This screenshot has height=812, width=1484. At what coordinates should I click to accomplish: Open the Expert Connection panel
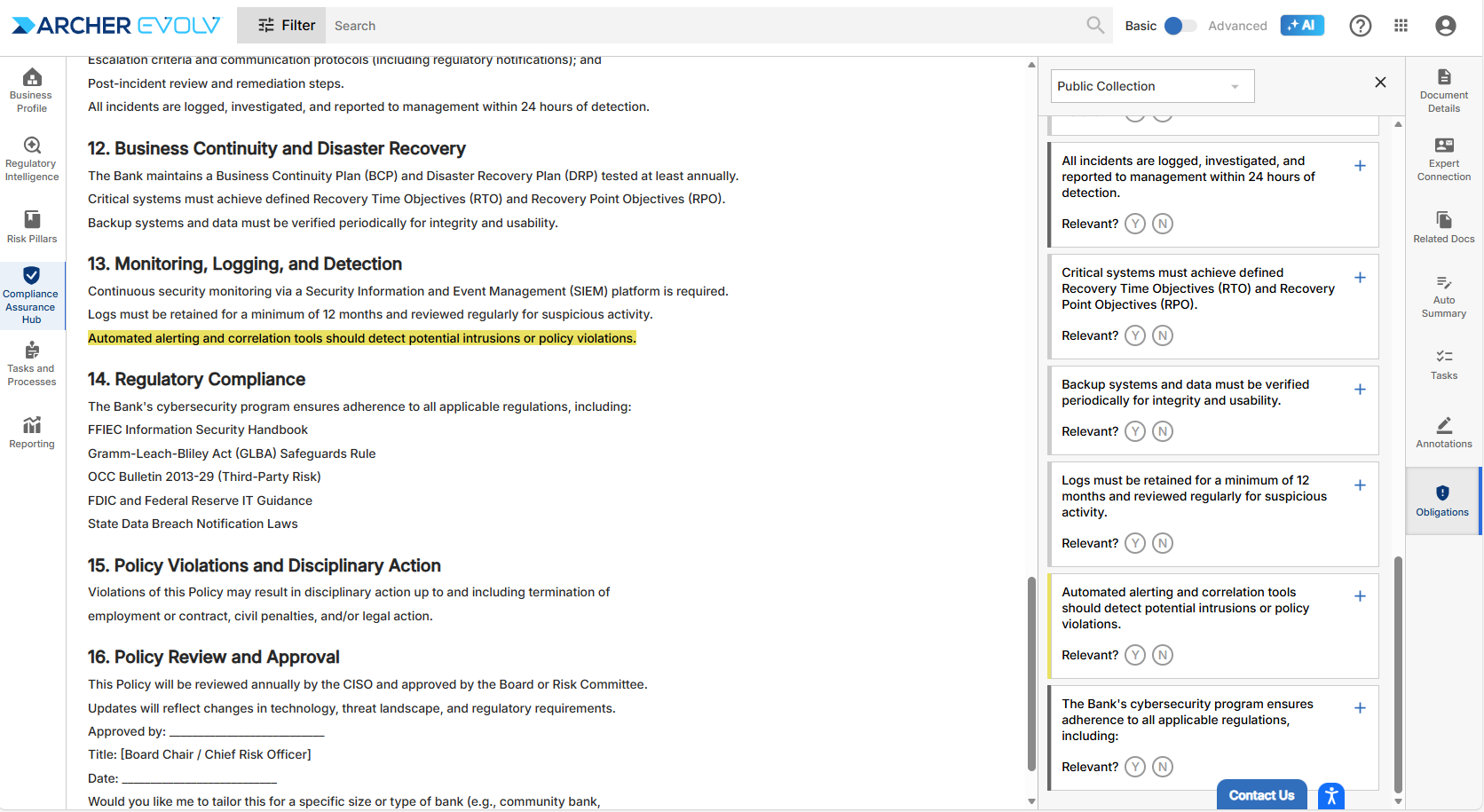[1443, 159]
